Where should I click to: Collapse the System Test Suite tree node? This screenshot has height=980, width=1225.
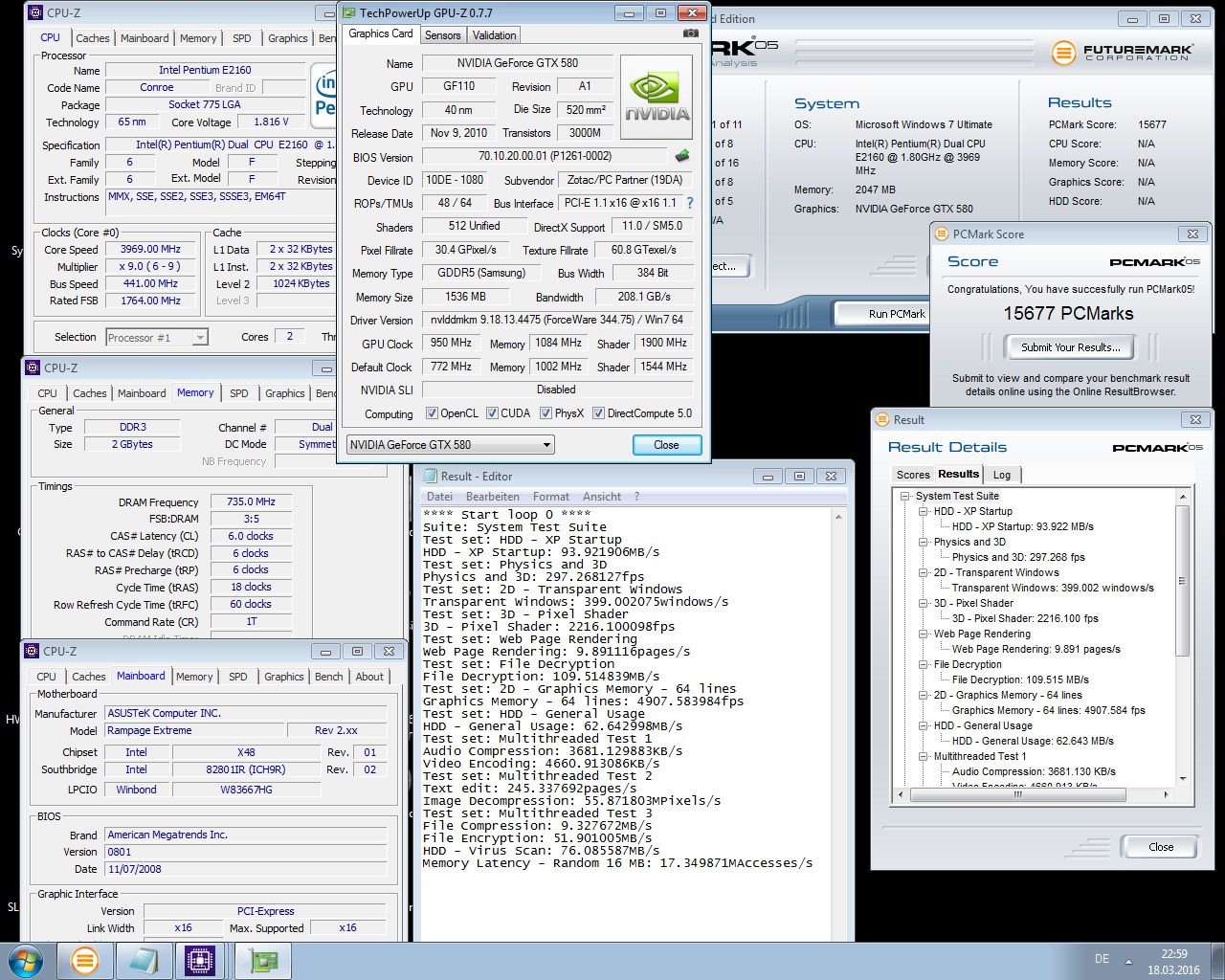click(x=904, y=496)
